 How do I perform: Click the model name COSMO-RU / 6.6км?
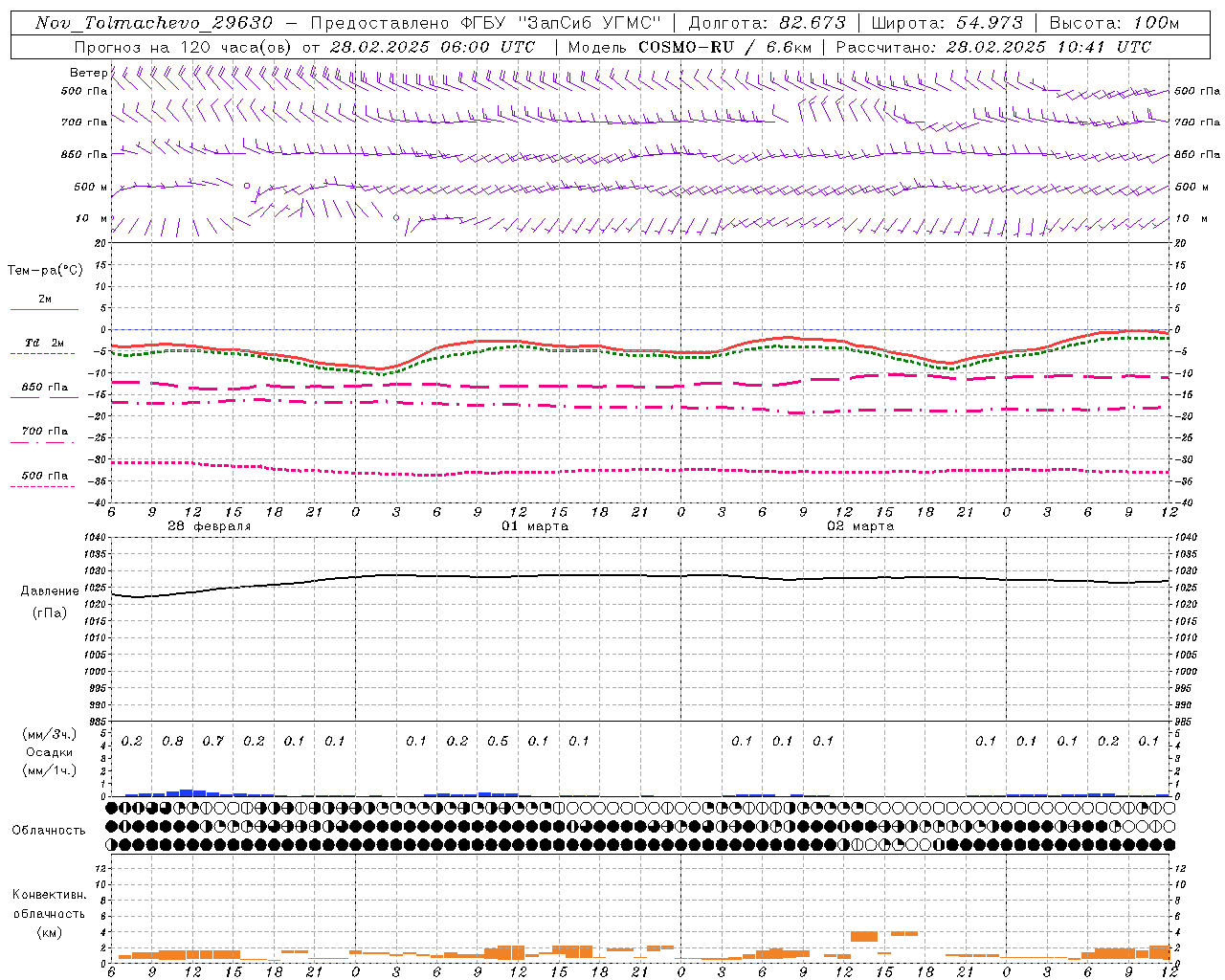726,47
